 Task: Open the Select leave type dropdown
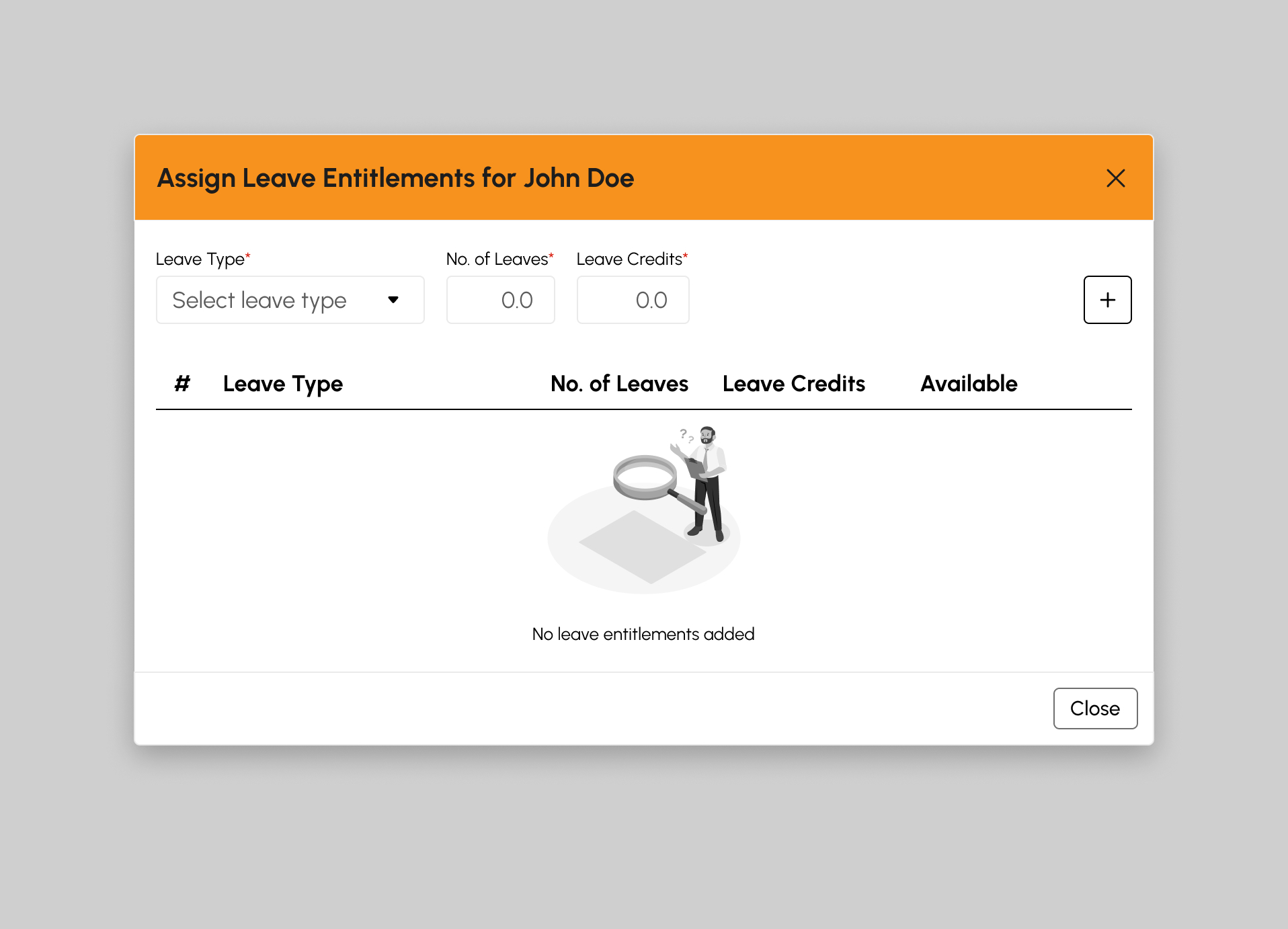point(289,300)
